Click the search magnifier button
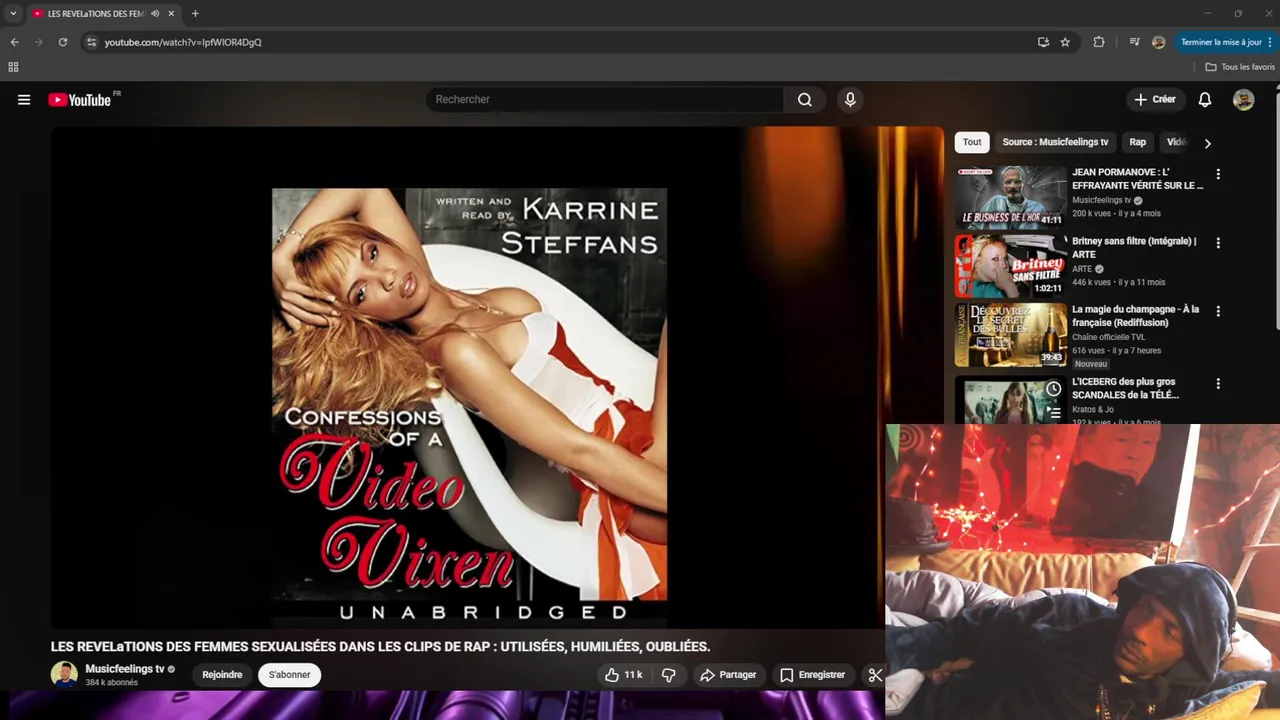Screen dimensions: 1280x720 pyautogui.click(x=805, y=99)
